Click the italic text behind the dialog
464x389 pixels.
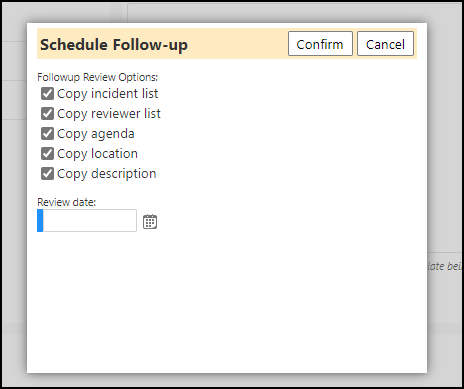[x=445, y=266]
